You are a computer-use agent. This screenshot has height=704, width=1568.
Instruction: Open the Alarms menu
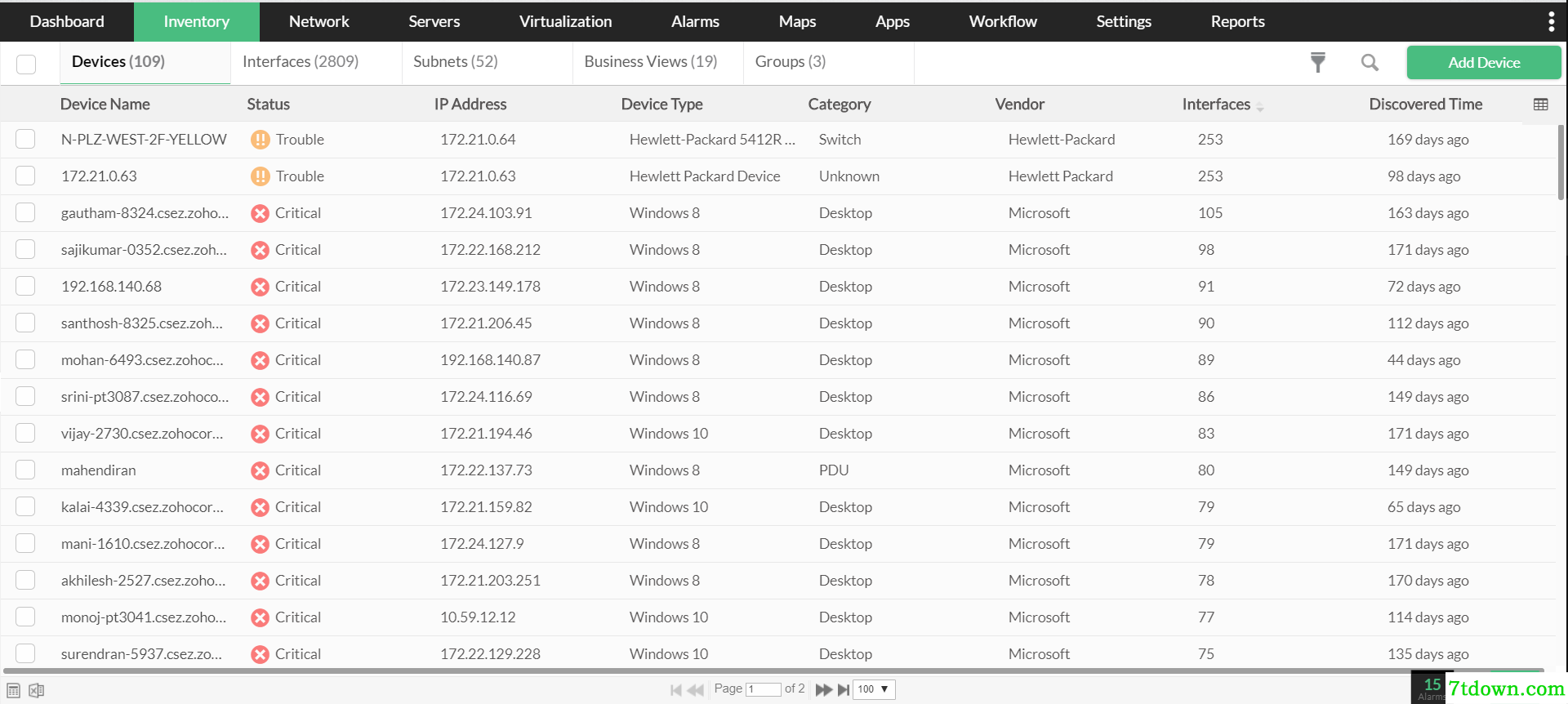(x=695, y=21)
